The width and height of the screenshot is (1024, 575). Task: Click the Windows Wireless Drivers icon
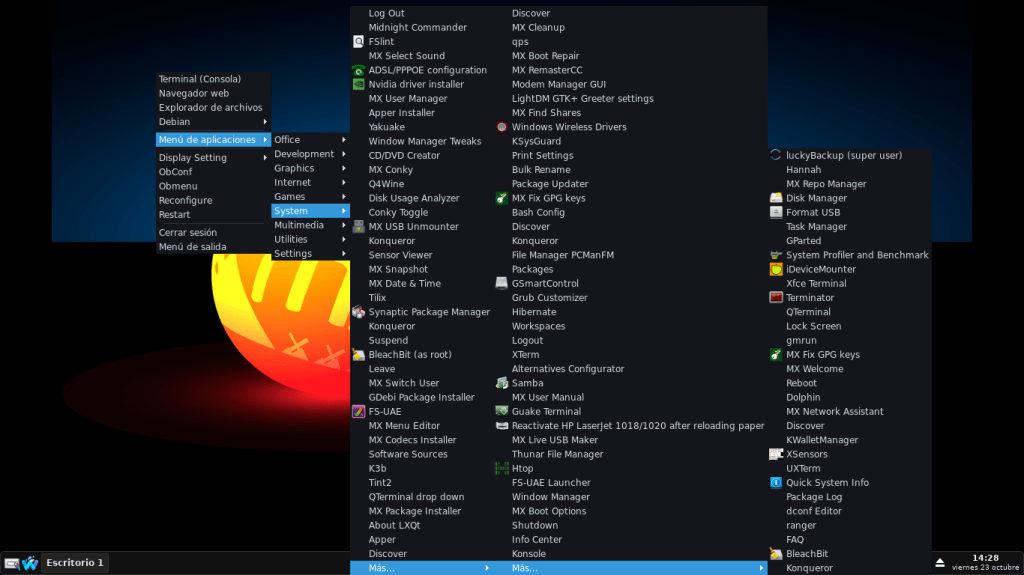(502, 127)
